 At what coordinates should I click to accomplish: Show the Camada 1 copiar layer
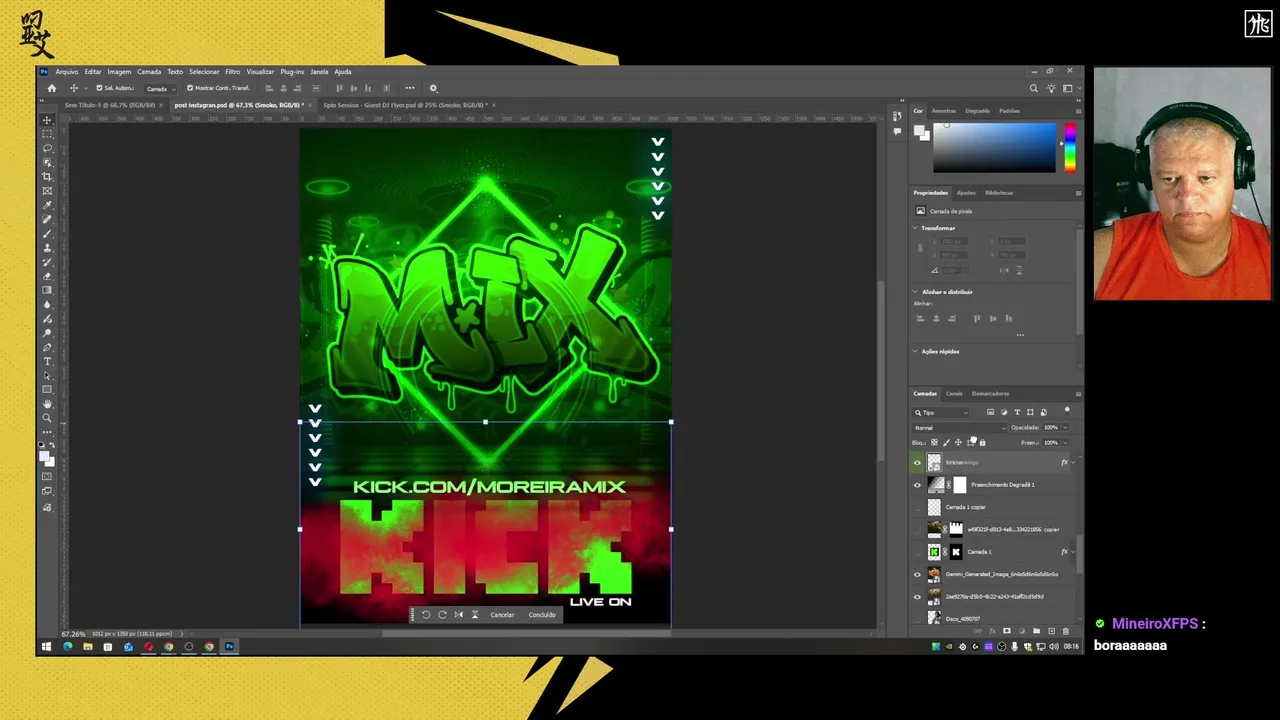point(917,507)
